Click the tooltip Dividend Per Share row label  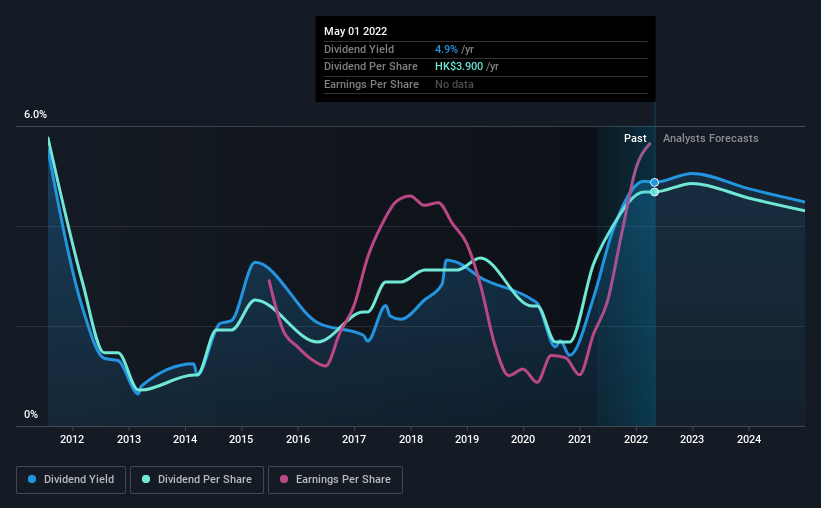coord(371,67)
